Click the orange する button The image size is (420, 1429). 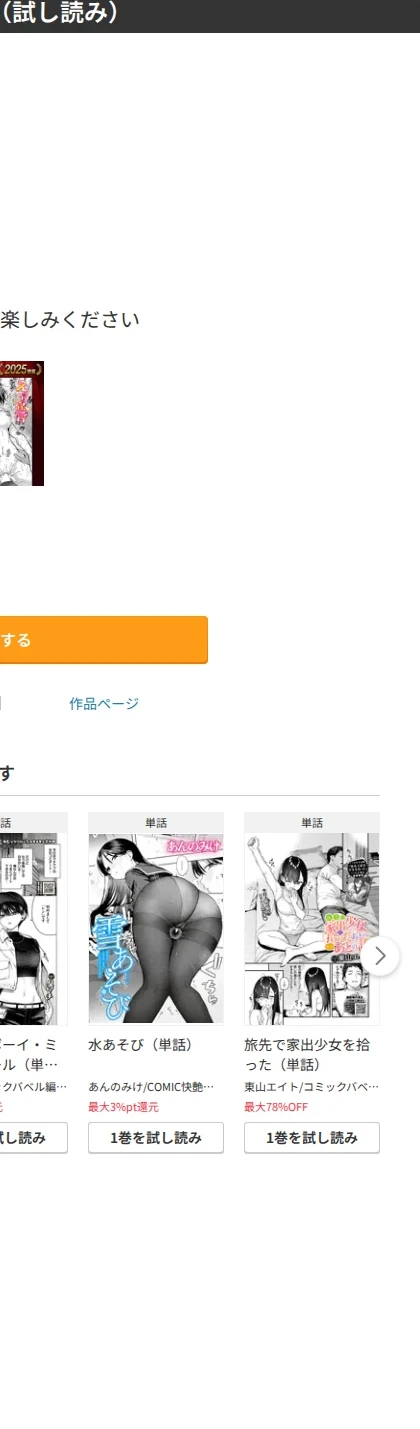(x=104, y=640)
